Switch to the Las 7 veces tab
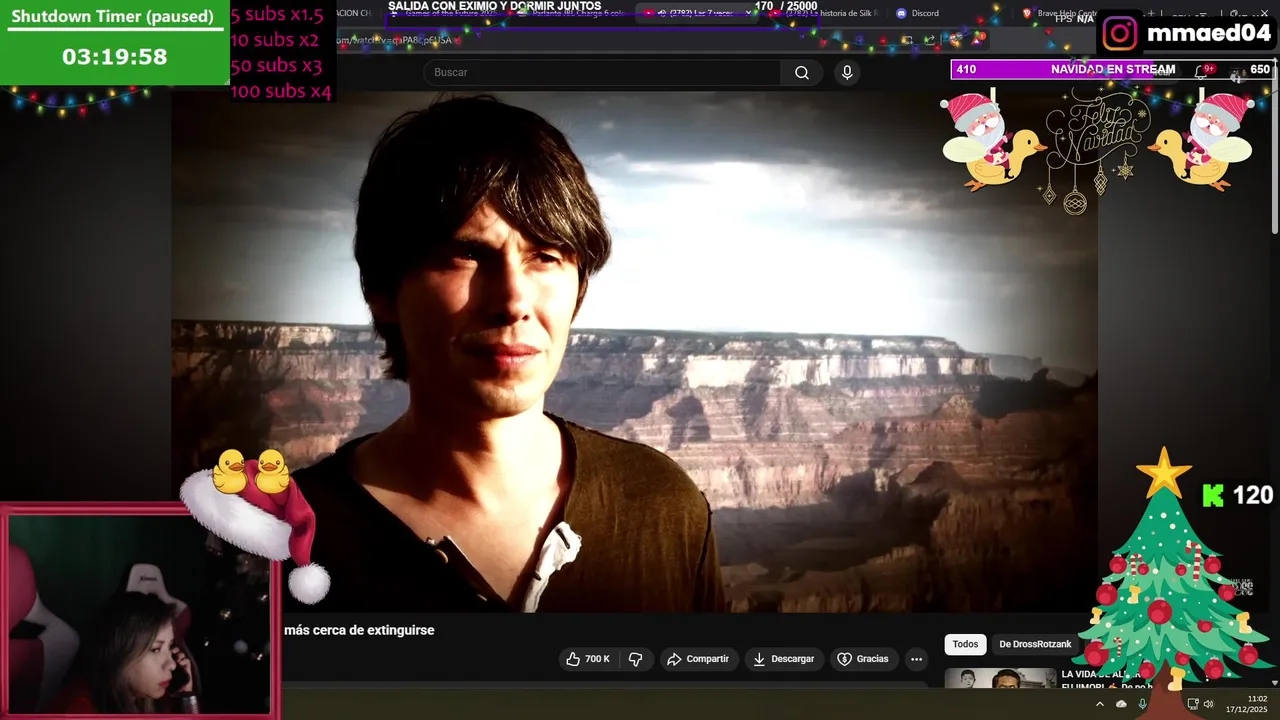Screen dimensions: 1280x720 tap(695, 13)
